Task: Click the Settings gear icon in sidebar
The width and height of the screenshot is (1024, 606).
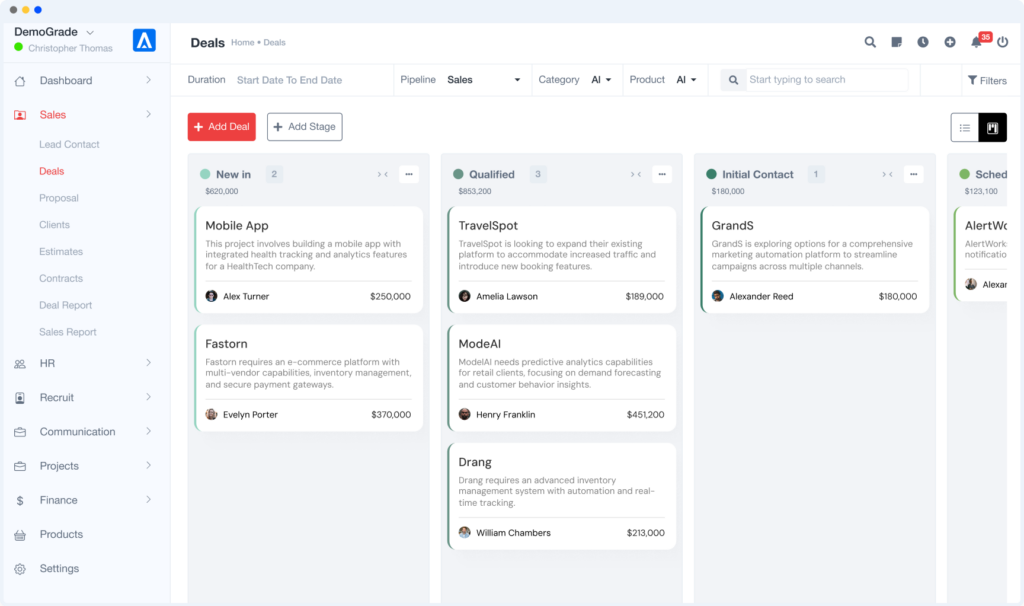Action: tap(20, 569)
